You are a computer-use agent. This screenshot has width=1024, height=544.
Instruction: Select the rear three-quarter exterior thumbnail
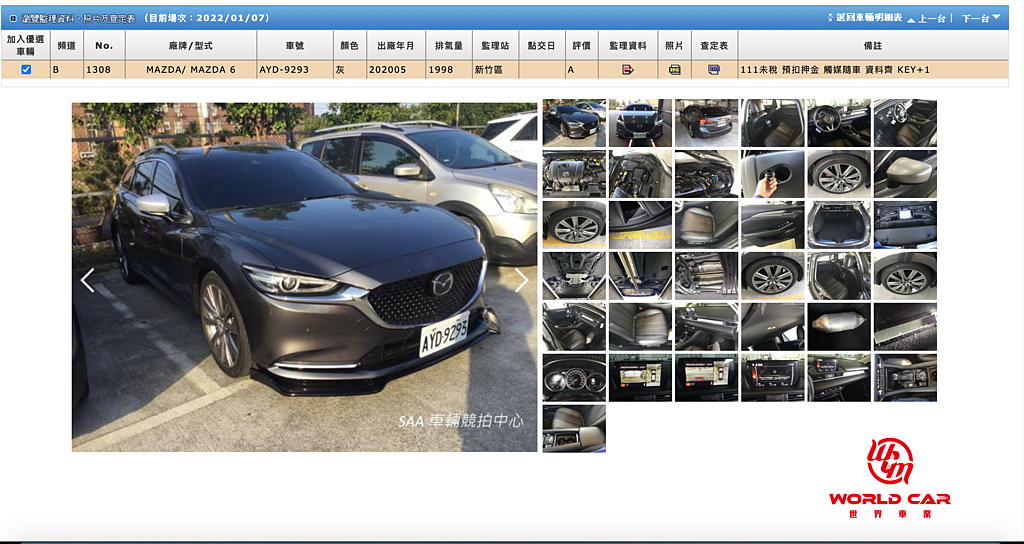[x=706, y=123]
